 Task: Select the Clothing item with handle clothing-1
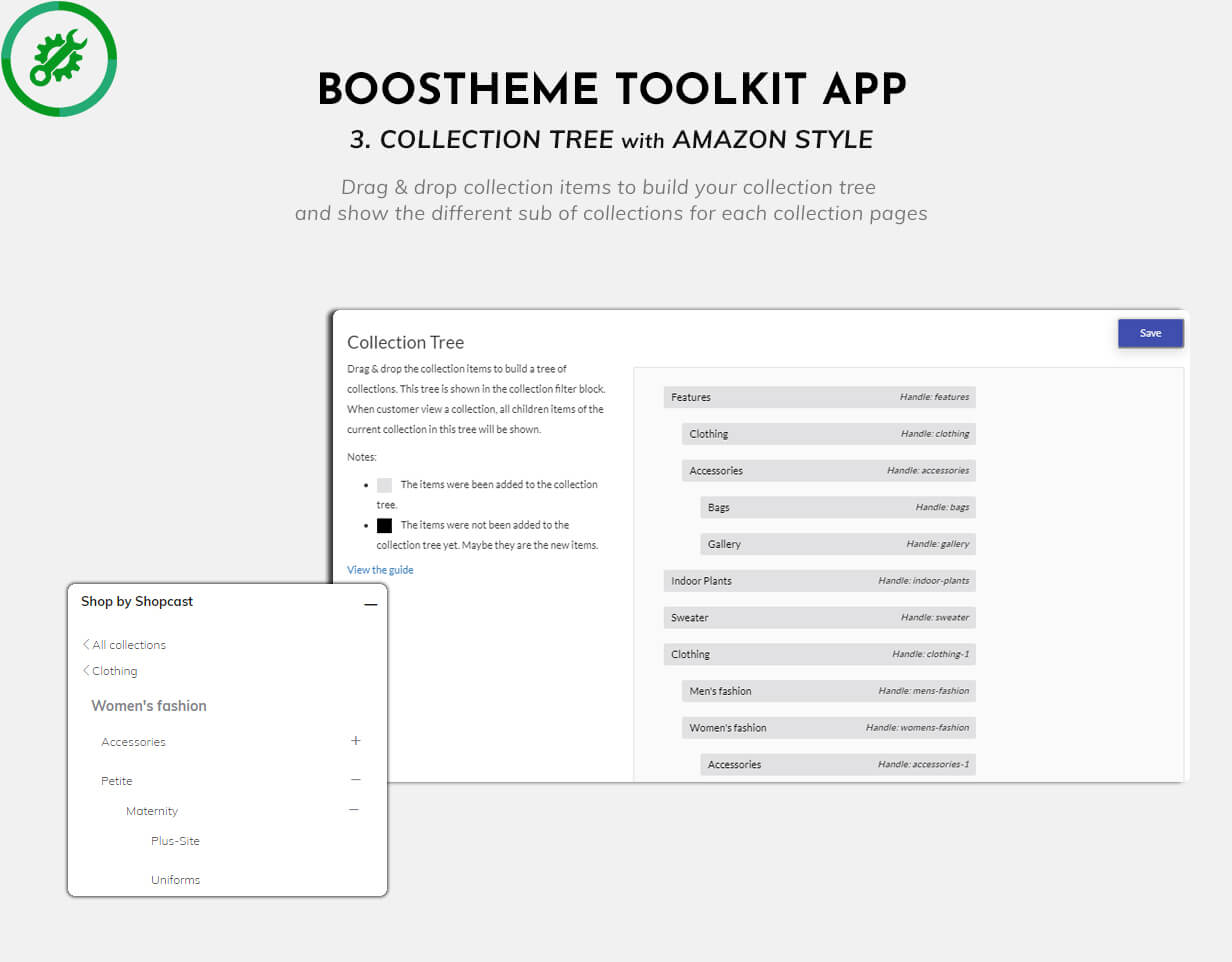819,654
